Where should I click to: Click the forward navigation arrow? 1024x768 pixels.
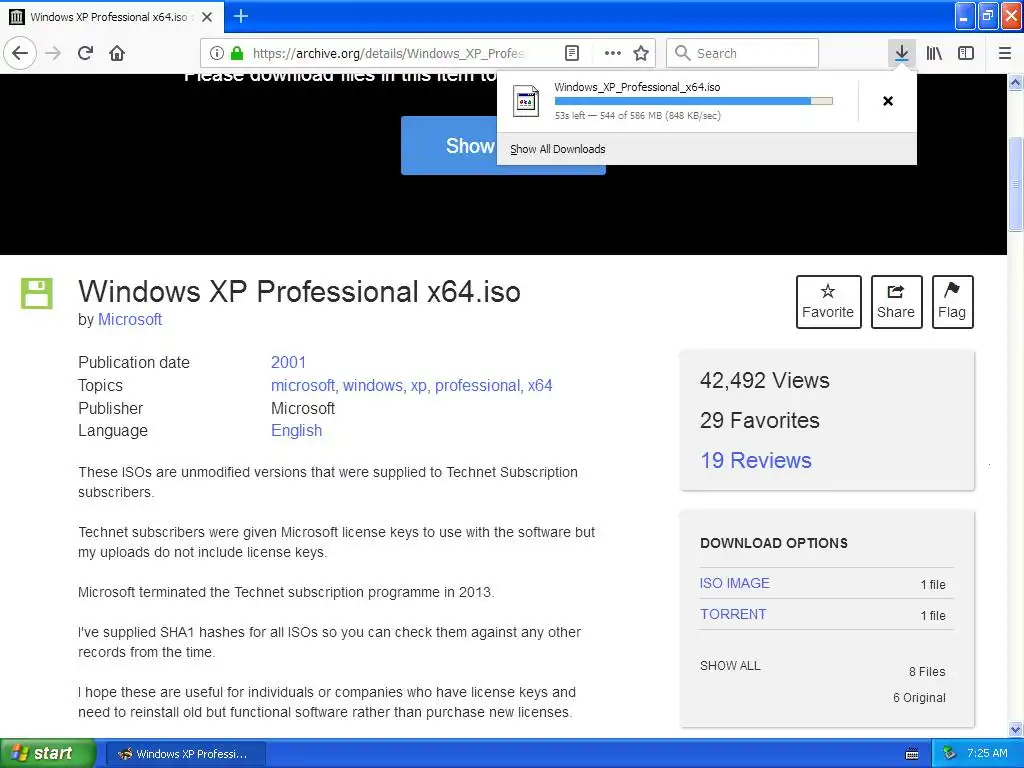(53, 53)
